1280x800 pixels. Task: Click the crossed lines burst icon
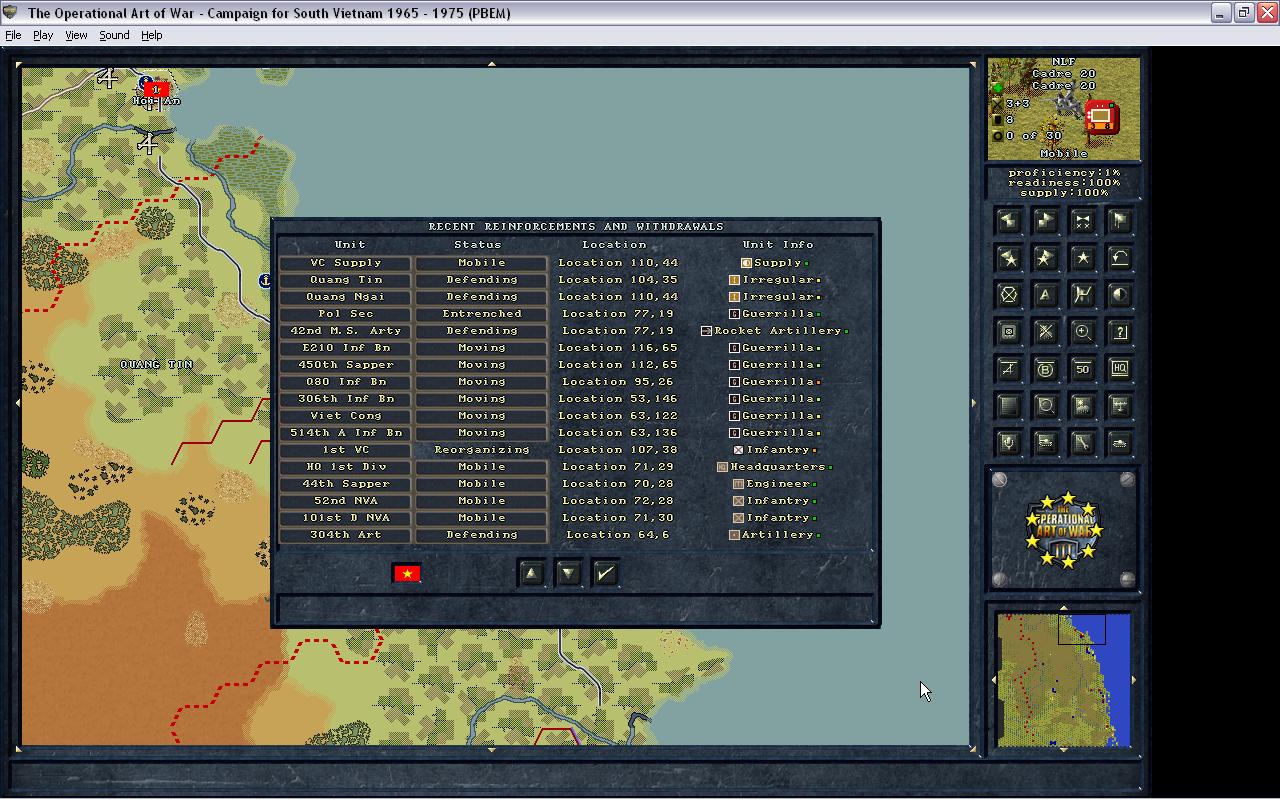click(1045, 332)
